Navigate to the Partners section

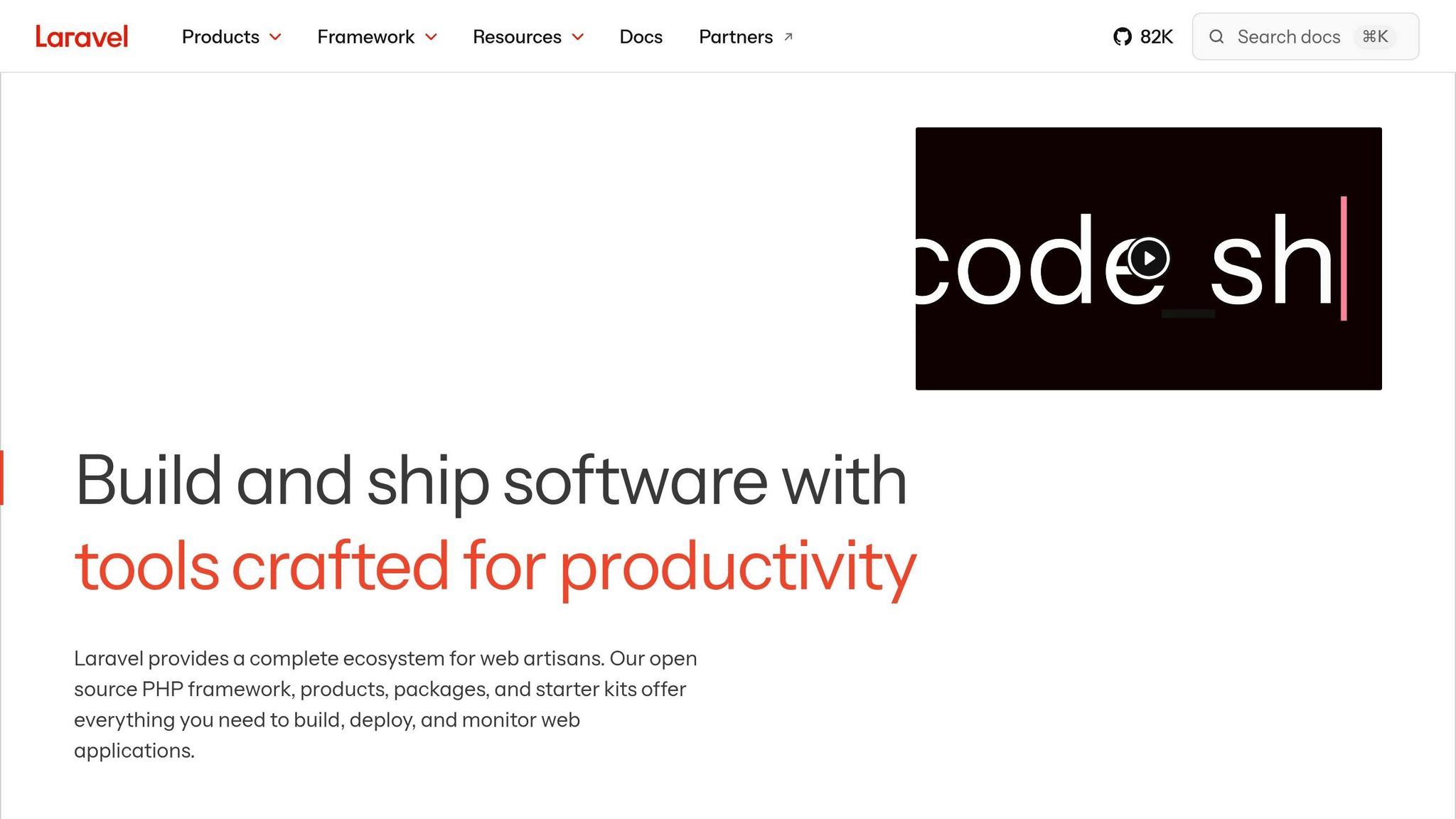[x=736, y=36]
